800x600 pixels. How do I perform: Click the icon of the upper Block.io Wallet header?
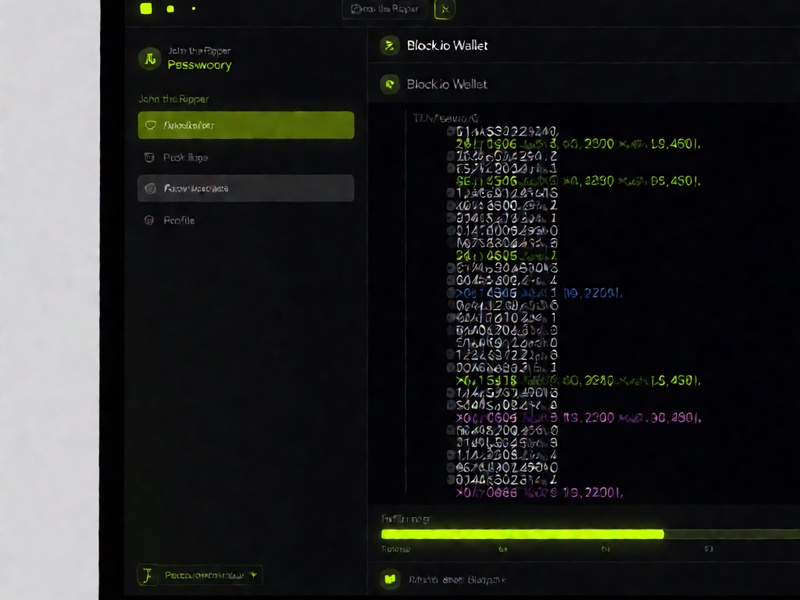(390, 45)
